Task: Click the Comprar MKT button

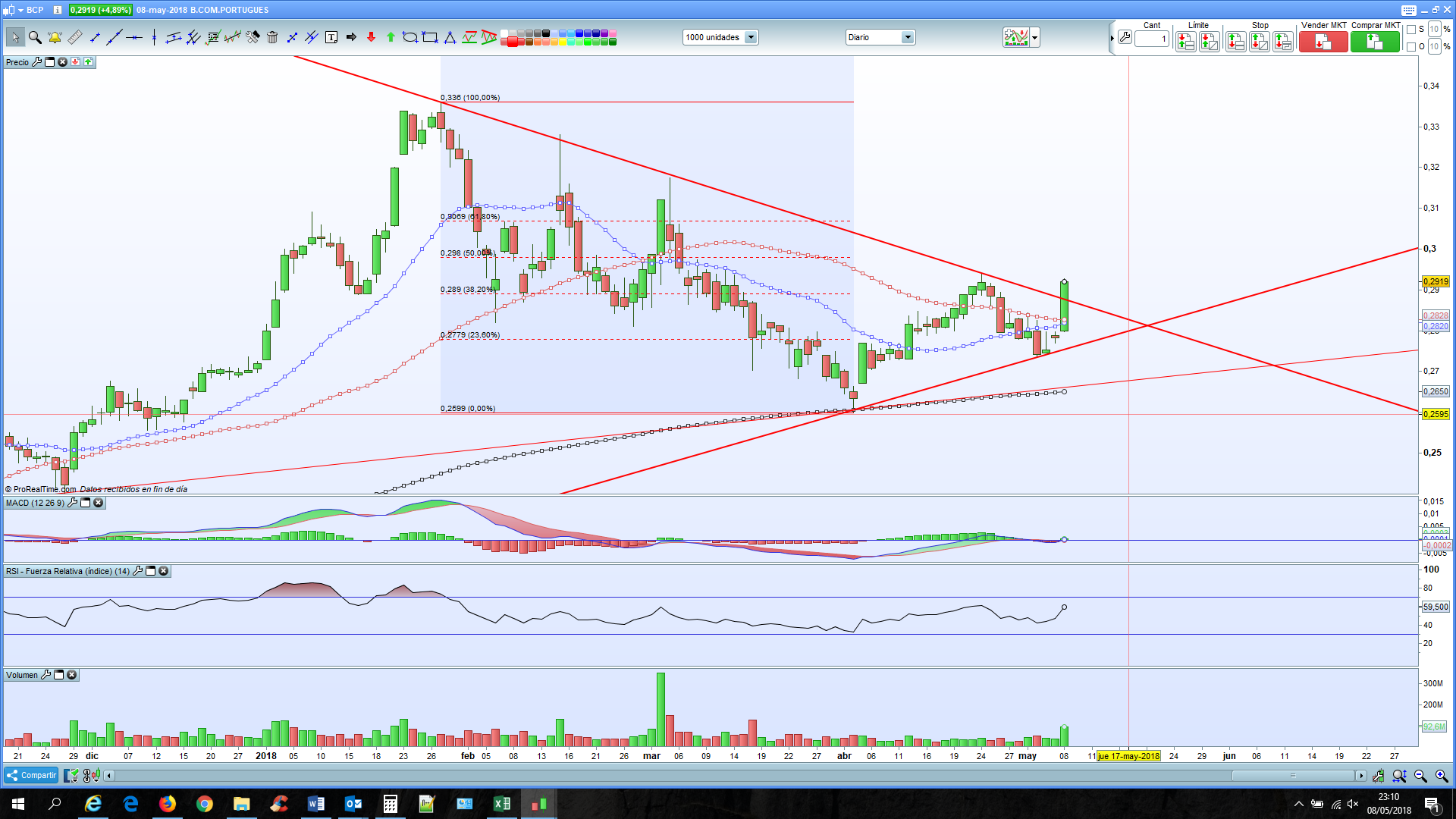Action: pyautogui.click(x=1375, y=42)
